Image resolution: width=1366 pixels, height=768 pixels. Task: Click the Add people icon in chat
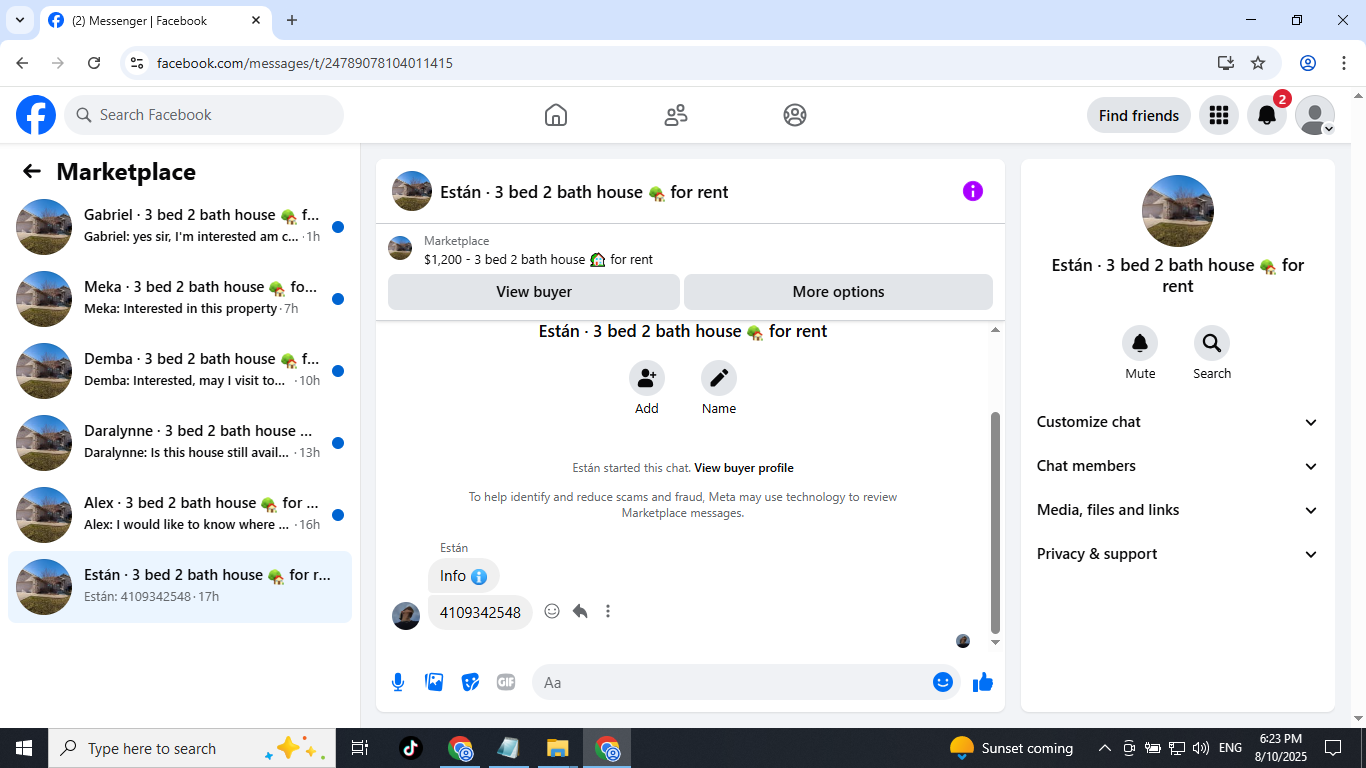pyautogui.click(x=647, y=378)
